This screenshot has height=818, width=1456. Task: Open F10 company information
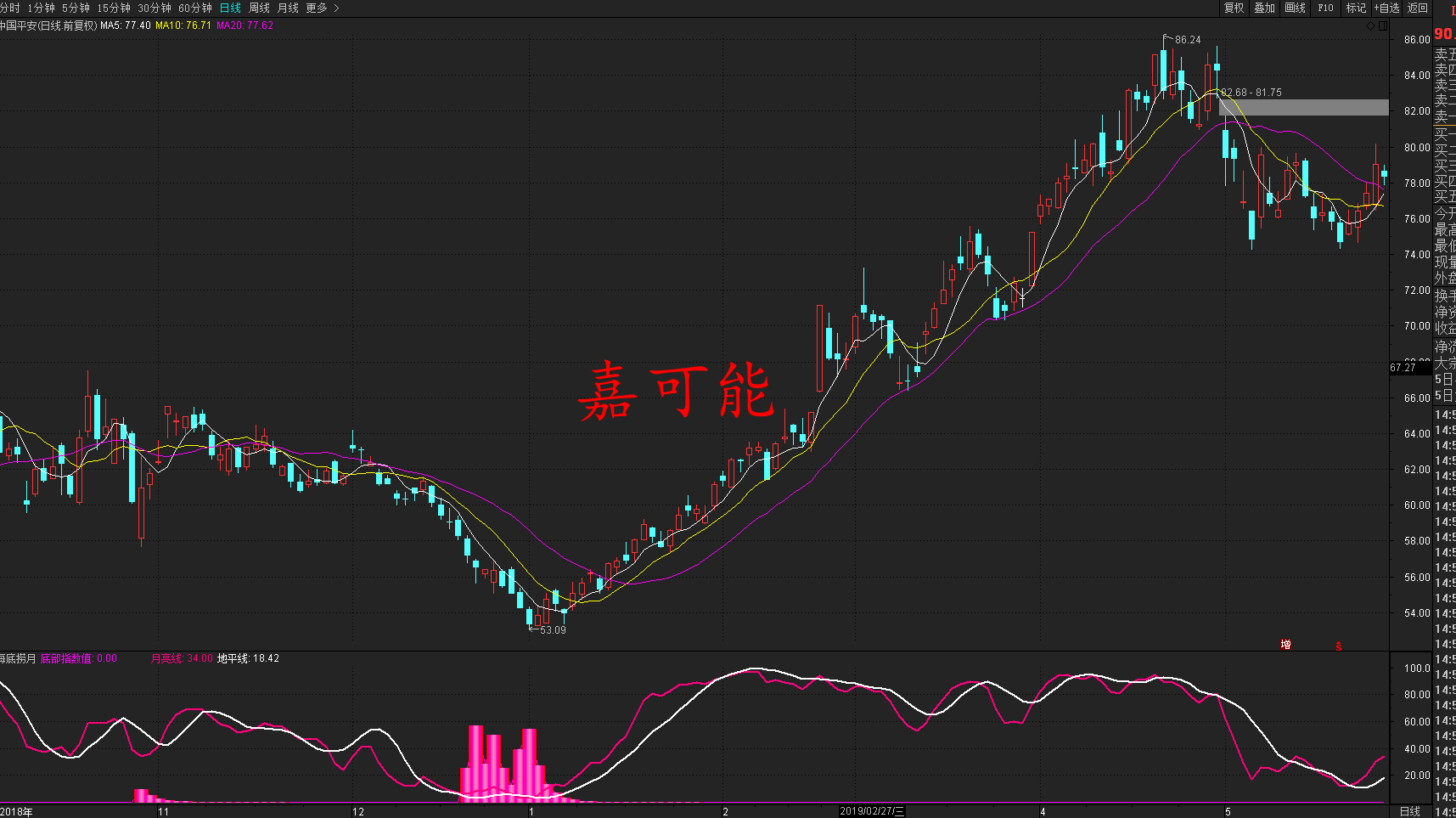tap(1325, 8)
